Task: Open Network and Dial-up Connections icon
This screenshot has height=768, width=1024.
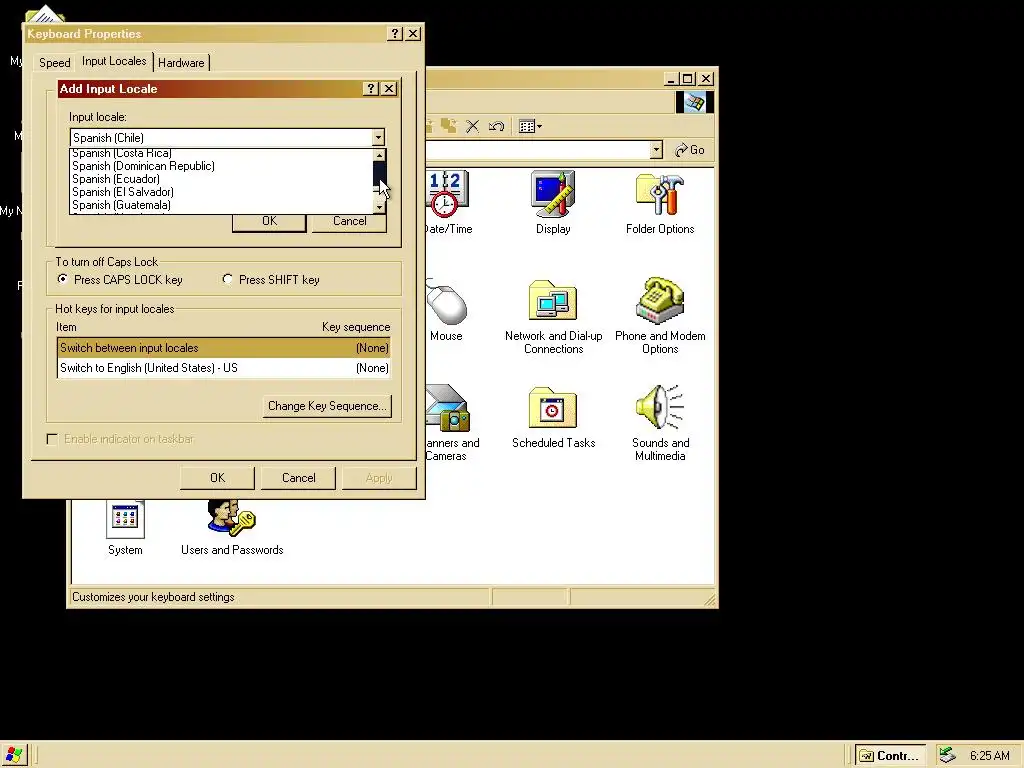Action: point(553,300)
